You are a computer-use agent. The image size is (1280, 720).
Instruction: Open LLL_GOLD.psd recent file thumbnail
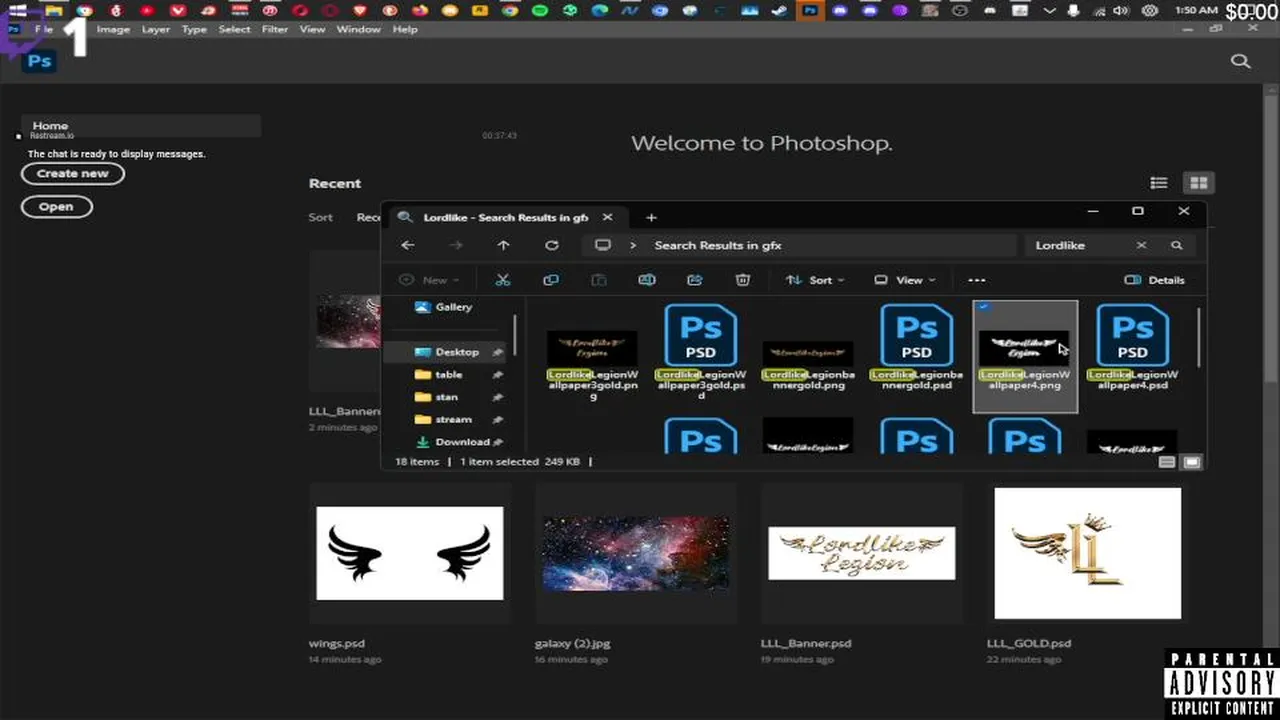click(1088, 553)
